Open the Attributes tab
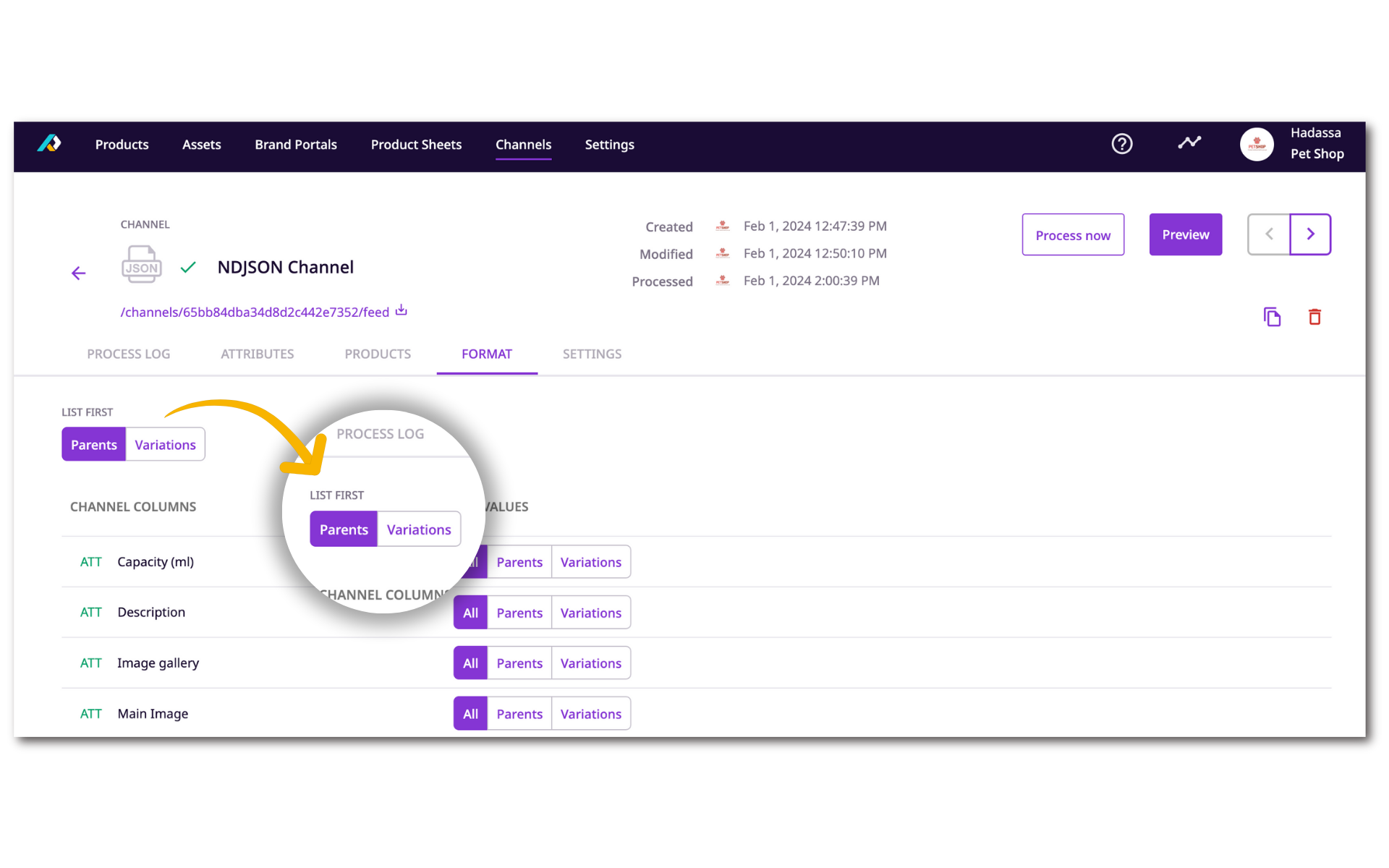 258,354
